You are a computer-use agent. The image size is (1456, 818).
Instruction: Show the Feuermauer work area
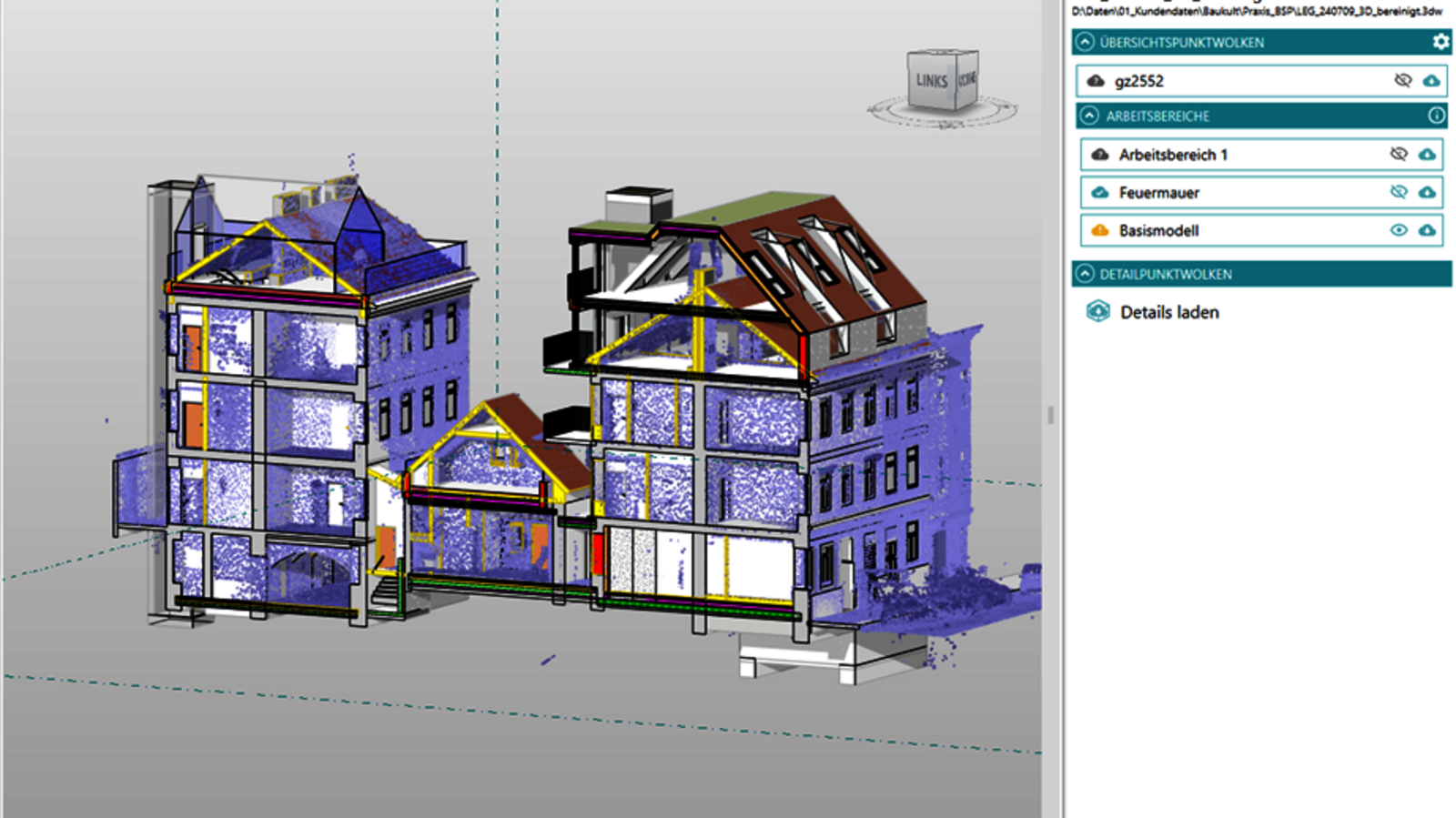pos(1399,193)
